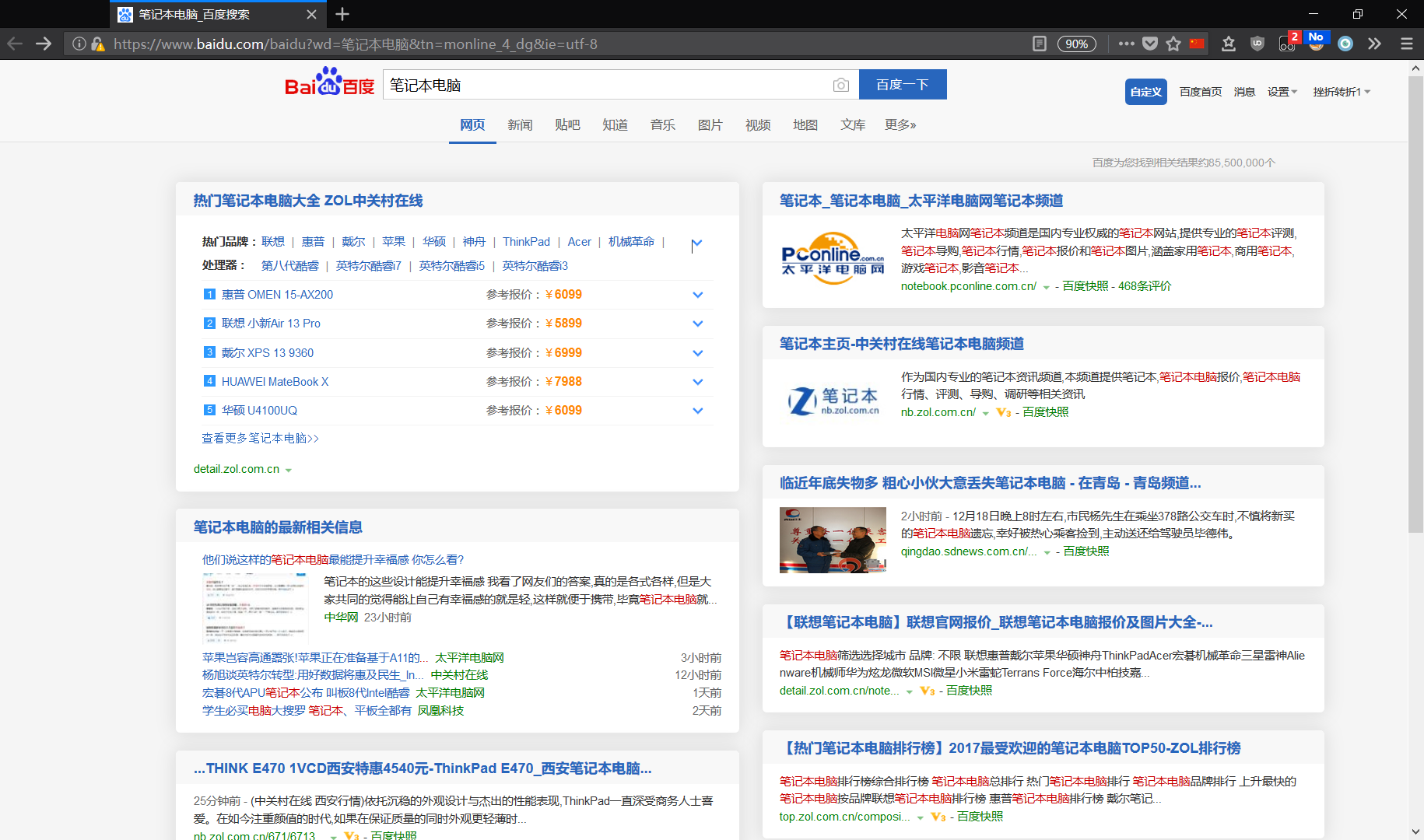The height and width of the screenshot is (840, 1424).
Task: Open dropdown arrow beside notebook.pconline.com.cn
Action: pos(1047,288)
